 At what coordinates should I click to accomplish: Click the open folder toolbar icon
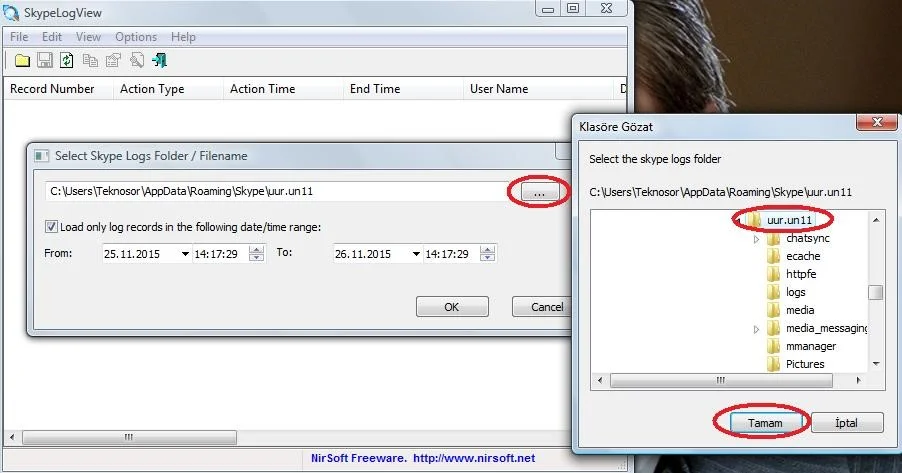point(22,60)
